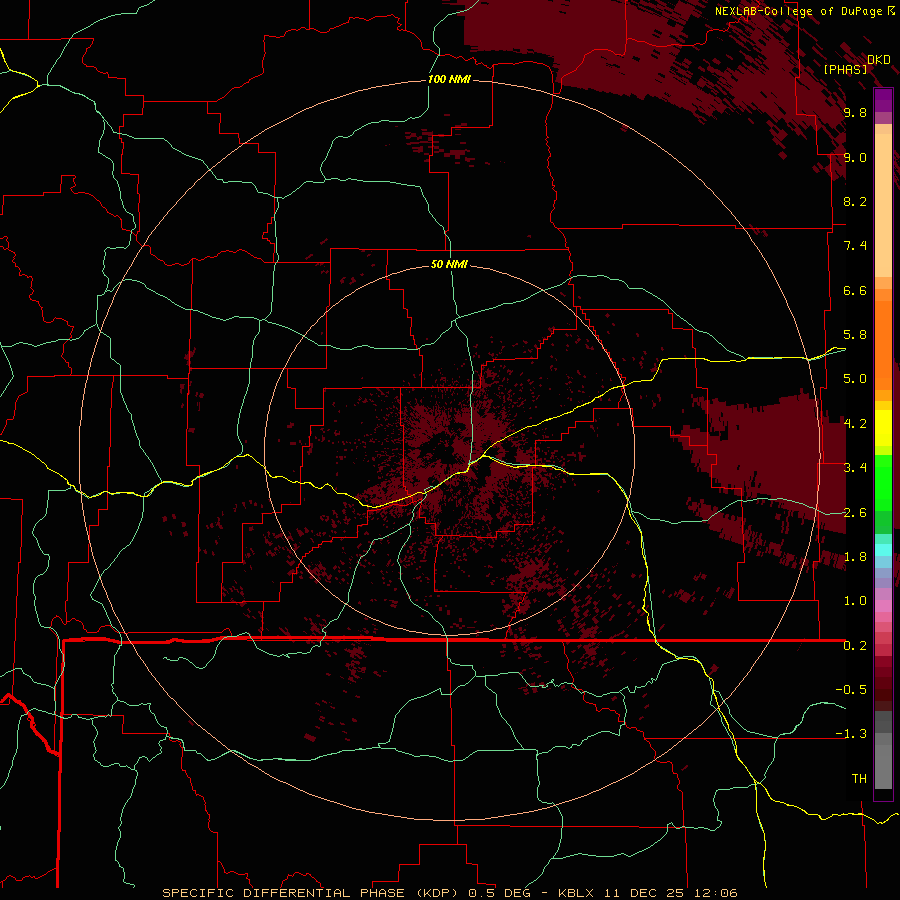Click the -1.3 value on the color scale
900x900 pixels.
point(851,734)
